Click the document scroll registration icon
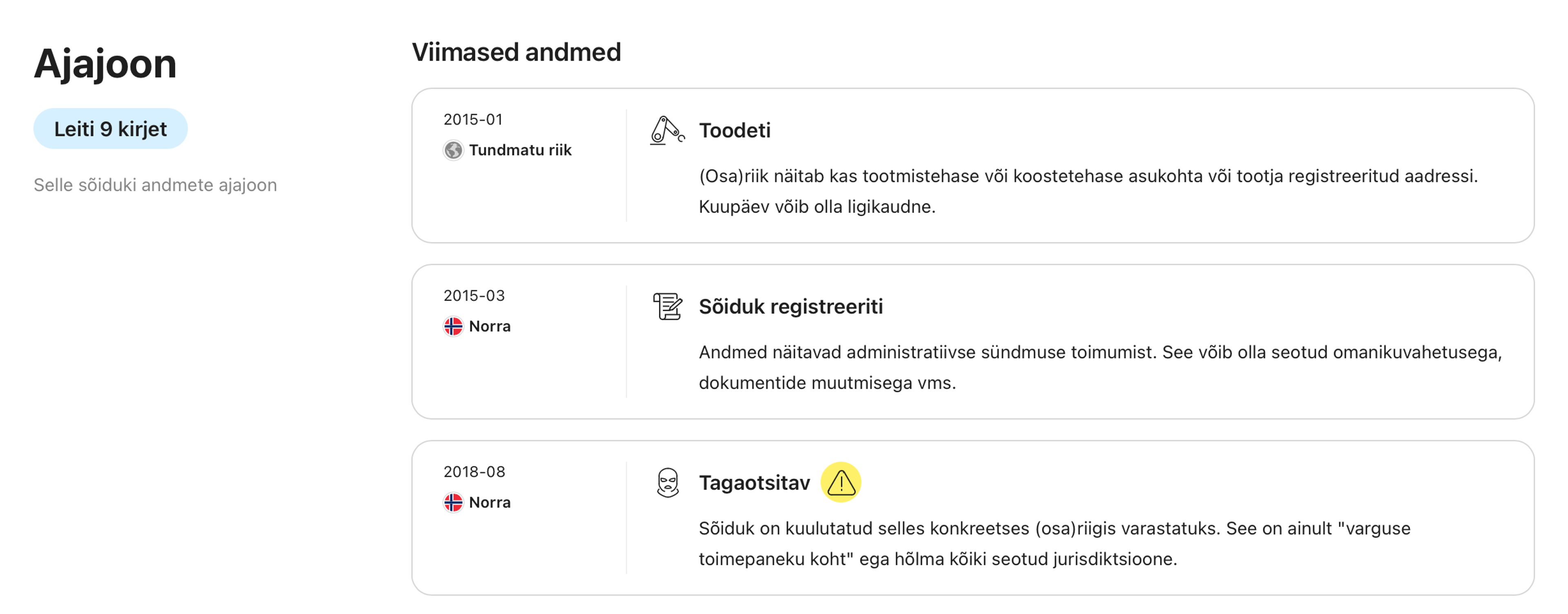1568x614 pixels. [667, 306]
